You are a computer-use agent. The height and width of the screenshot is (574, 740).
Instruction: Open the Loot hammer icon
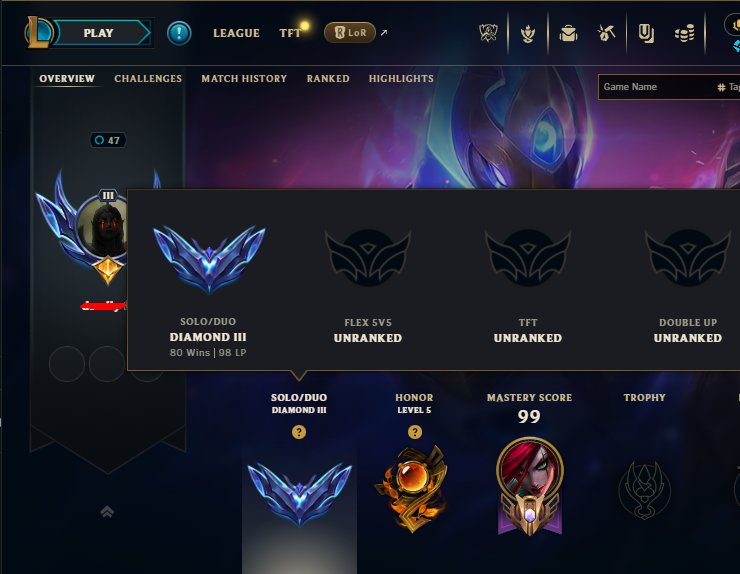(606, 33)
